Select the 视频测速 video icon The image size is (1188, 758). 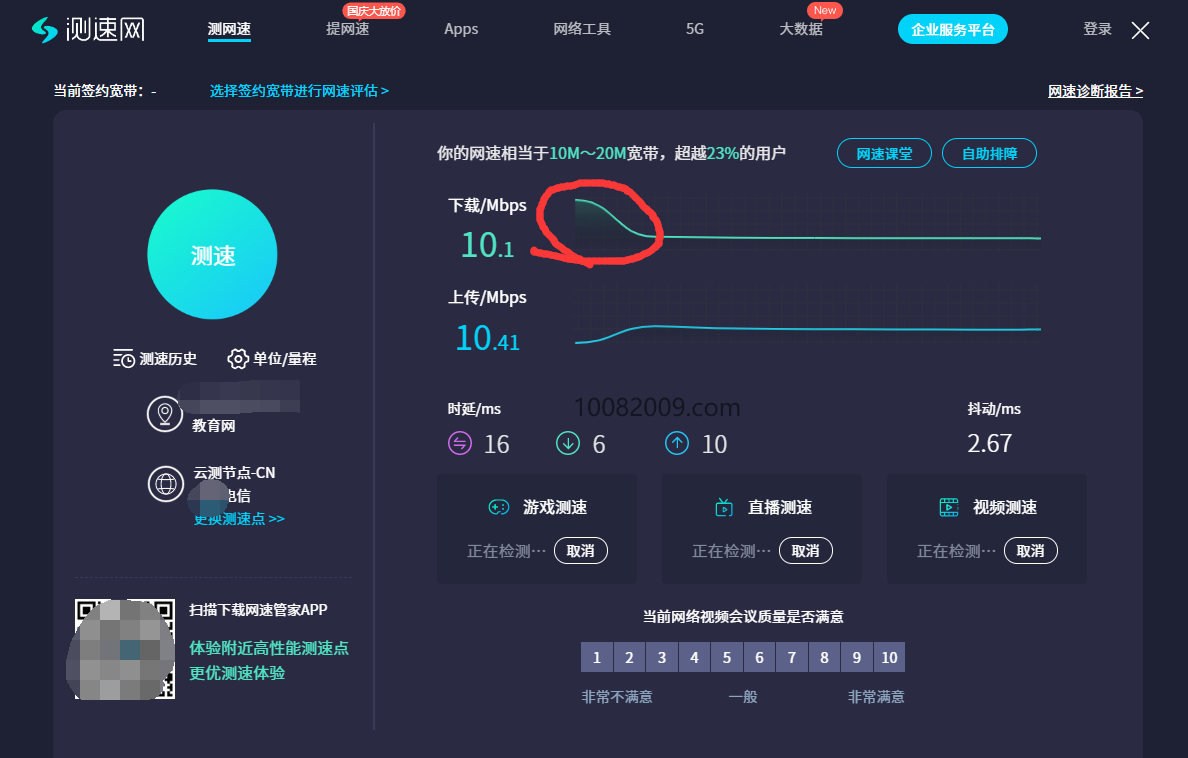tap(947, 507)
